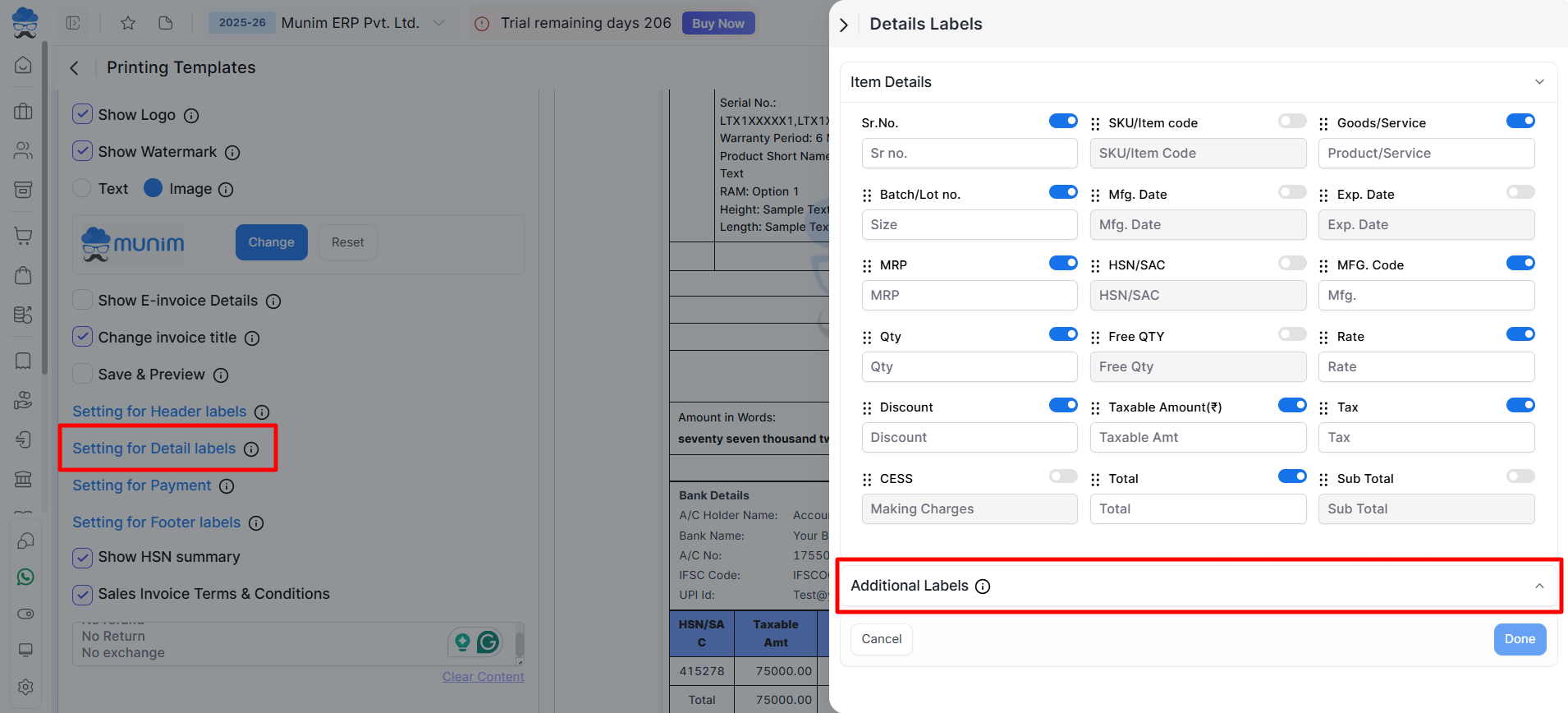This screenshot has height=713, width=1568.
Task: Click the WhatsApp icon in the sidebar
Action: [x=25, y=577]
